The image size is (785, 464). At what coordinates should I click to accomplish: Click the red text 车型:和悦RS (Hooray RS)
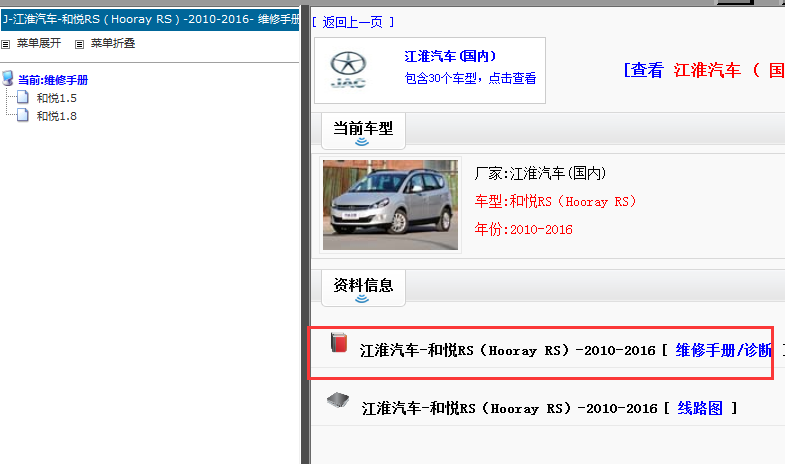tap(555, 202)
